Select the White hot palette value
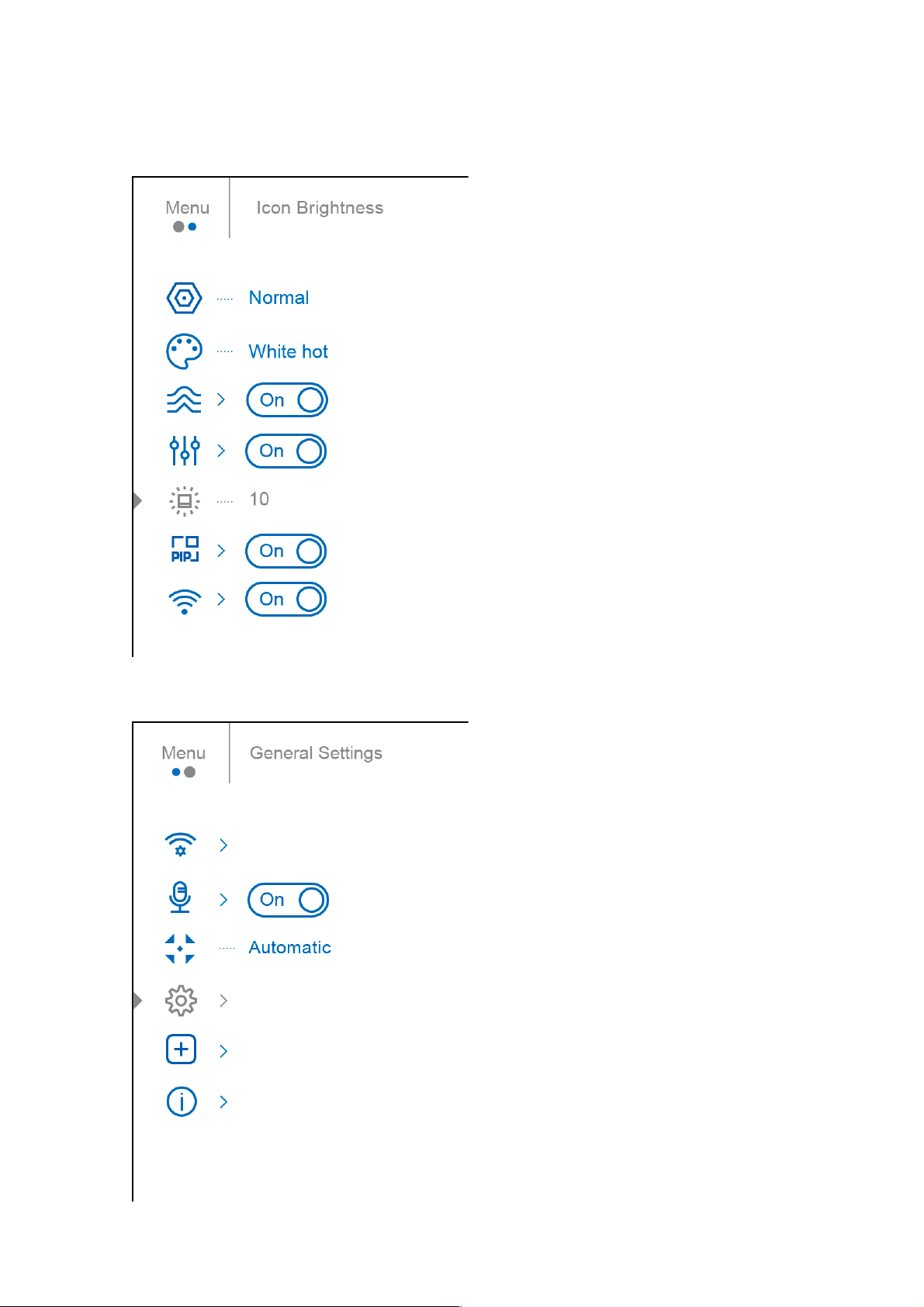This screenshot has width=924, height=1307. (x=289, y=351)
